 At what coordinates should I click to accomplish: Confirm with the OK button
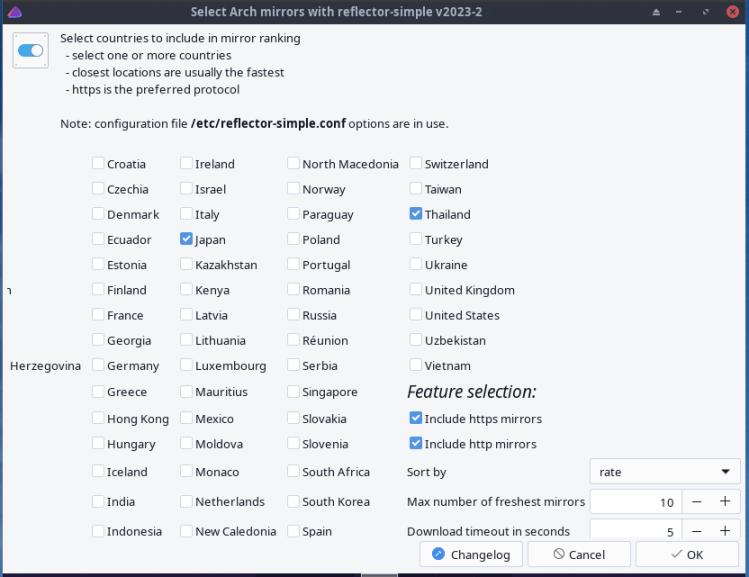click(687, 554)
